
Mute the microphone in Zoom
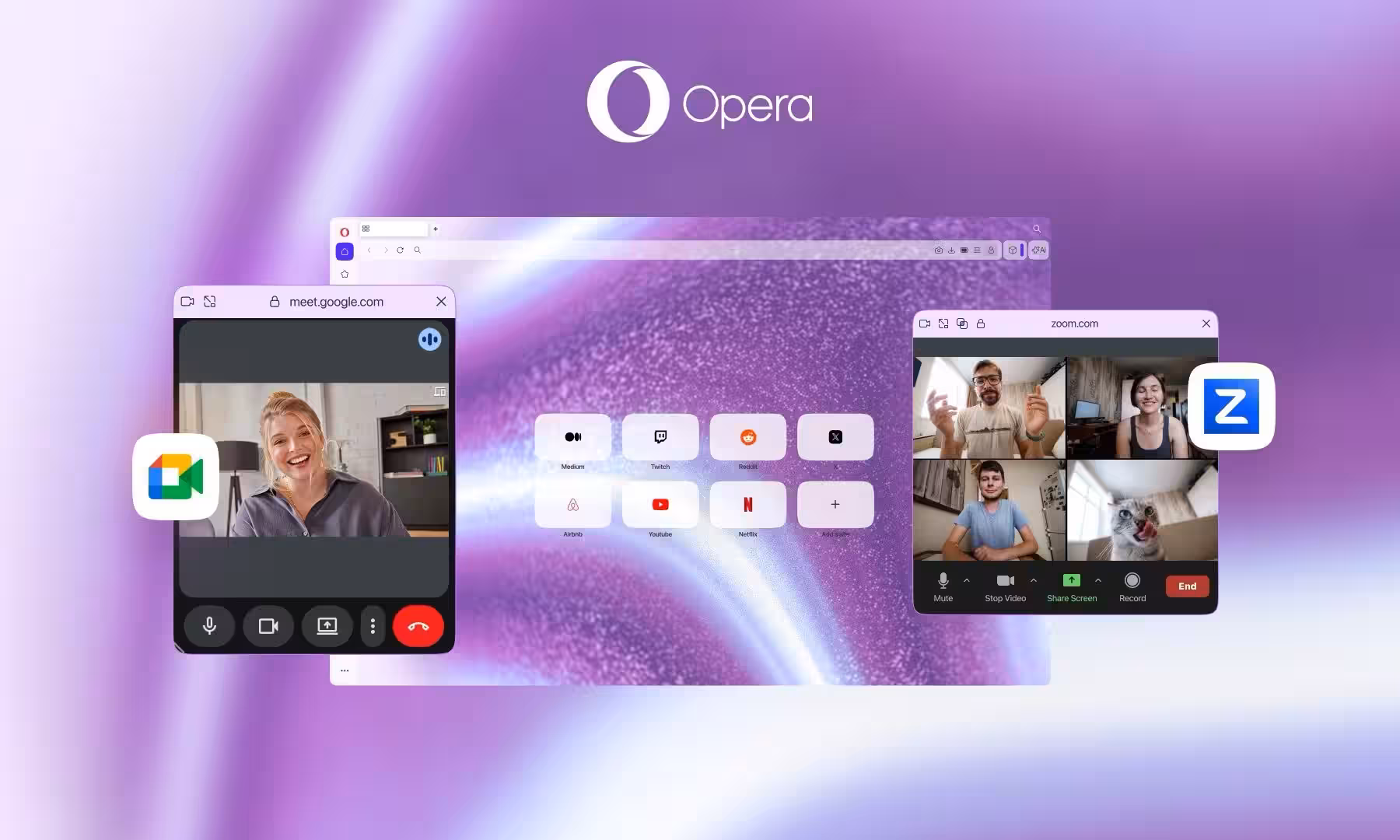943,586
